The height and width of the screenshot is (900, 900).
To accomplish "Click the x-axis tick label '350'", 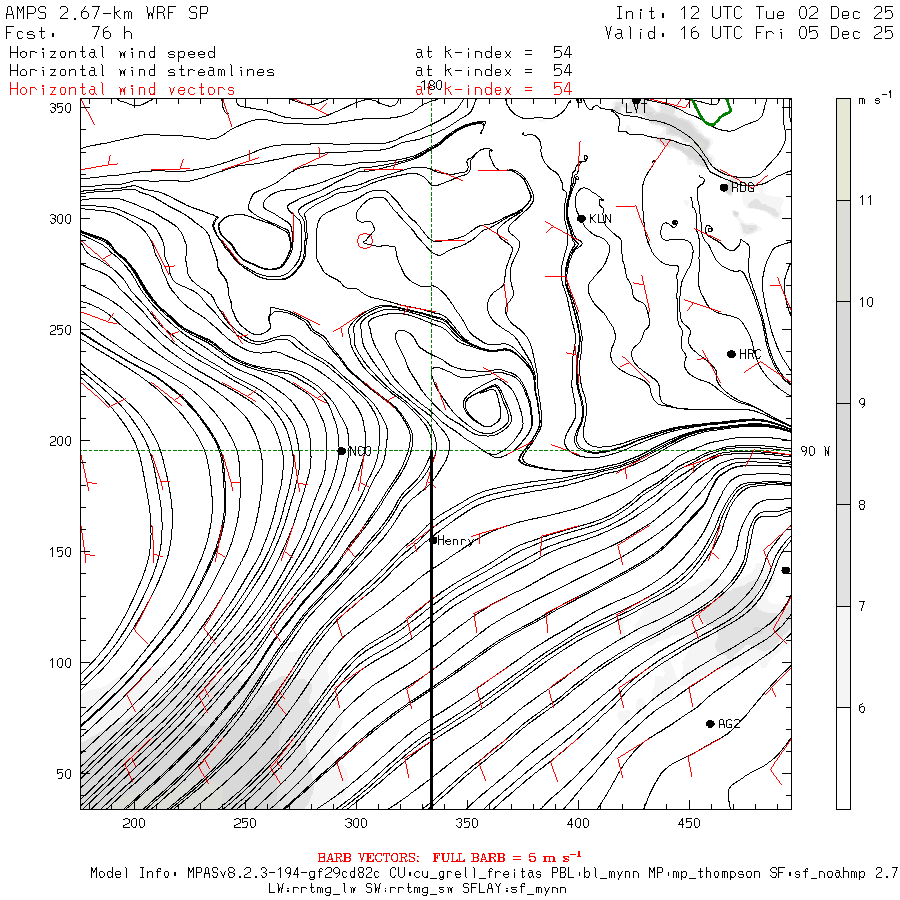I will (467, 823).
